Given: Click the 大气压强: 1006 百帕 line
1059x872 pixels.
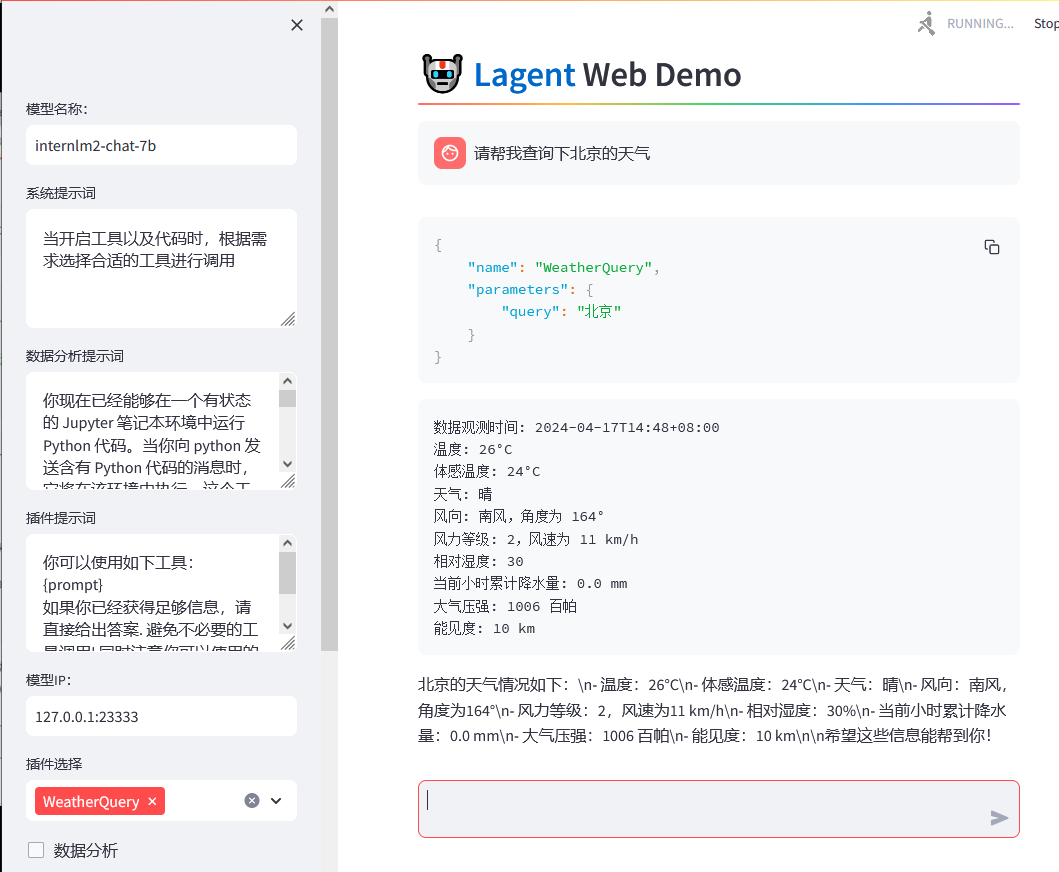Looking at the screenshot, I should click(505, 606).
